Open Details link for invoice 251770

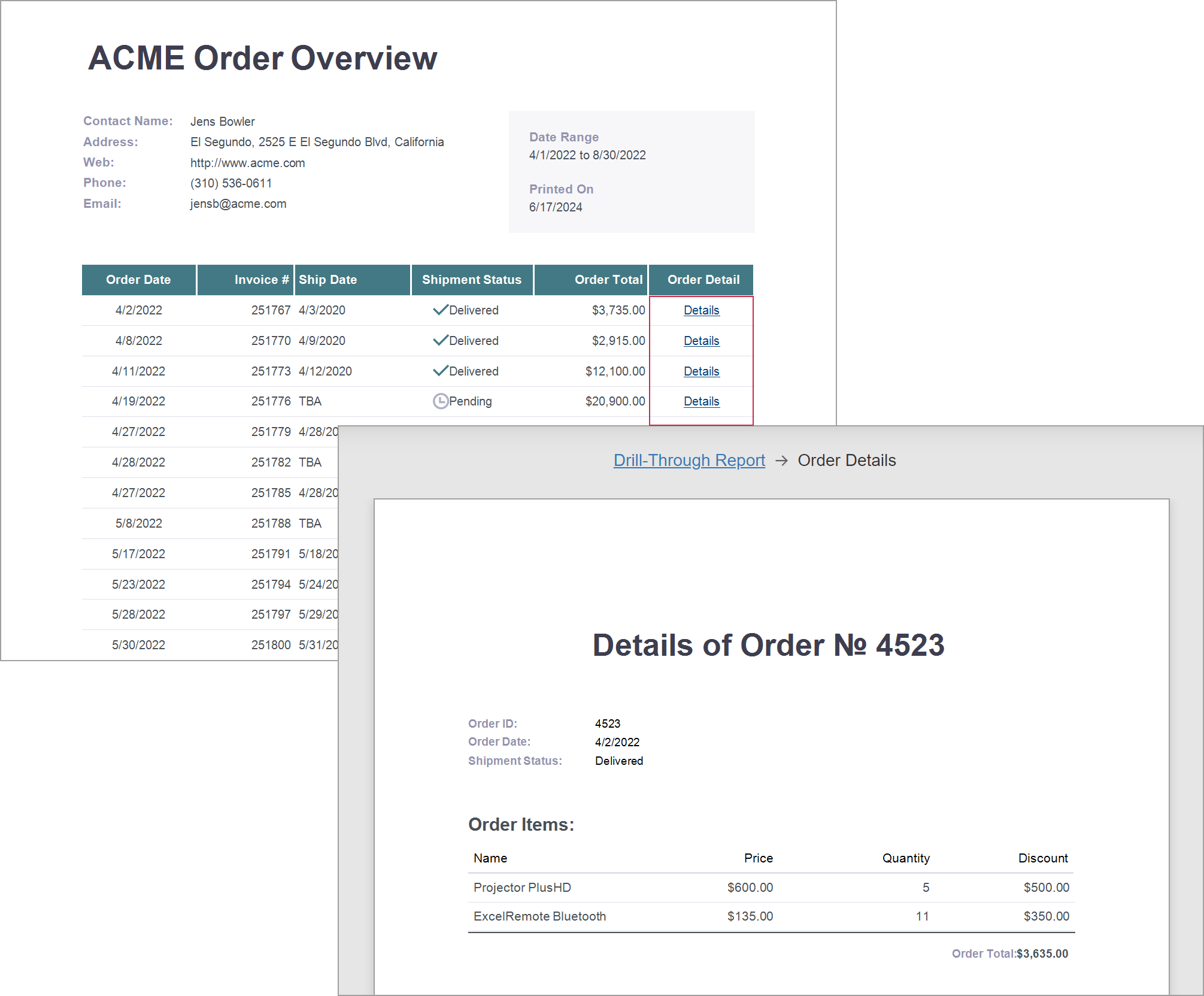(701, 341)
